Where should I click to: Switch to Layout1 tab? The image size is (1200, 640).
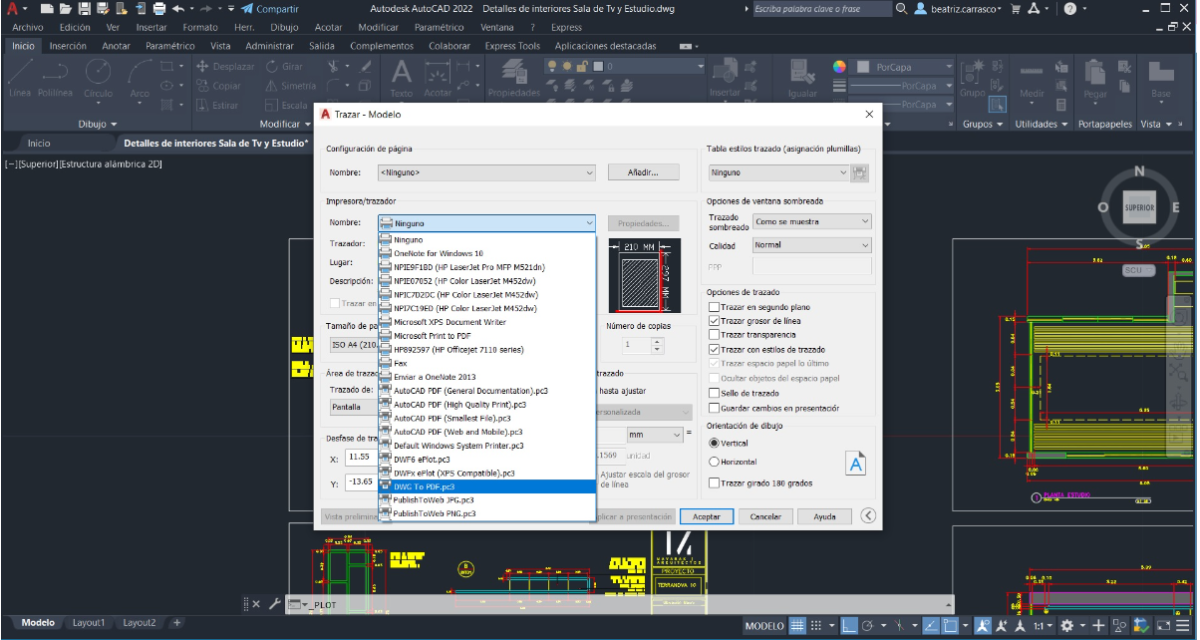tap(88, 621)
